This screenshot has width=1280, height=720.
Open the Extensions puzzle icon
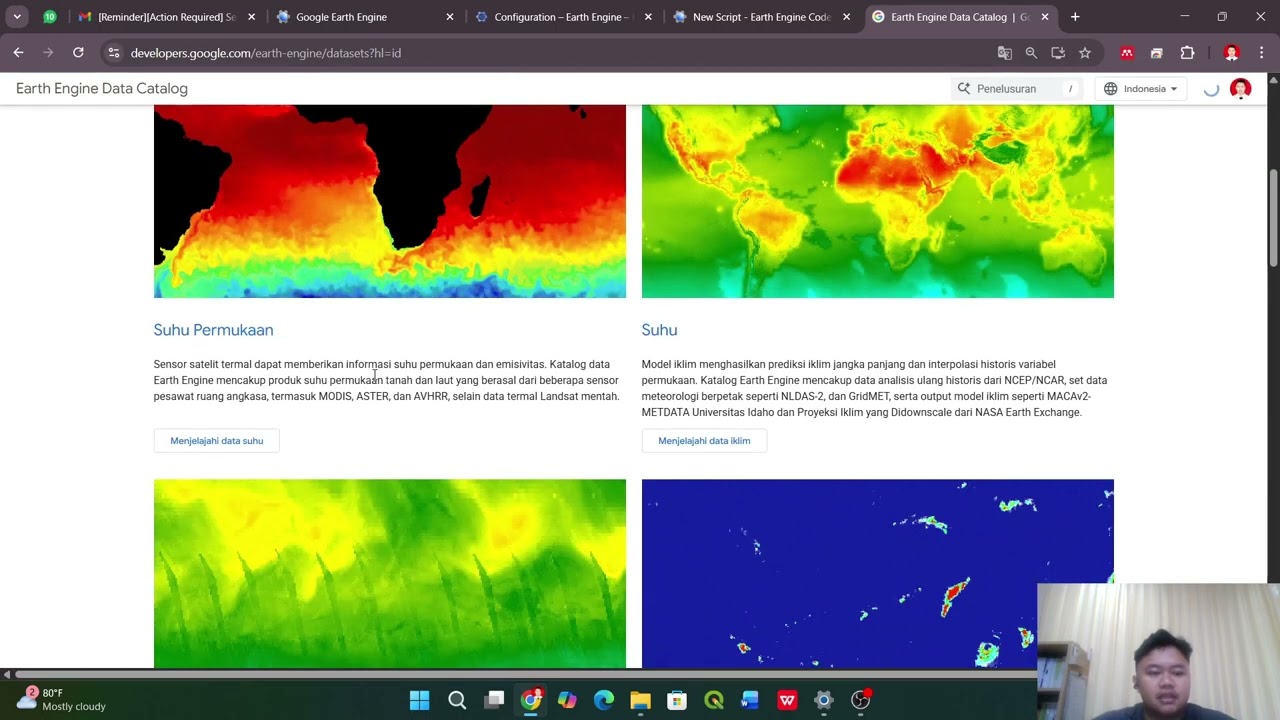click(1187, 53)
